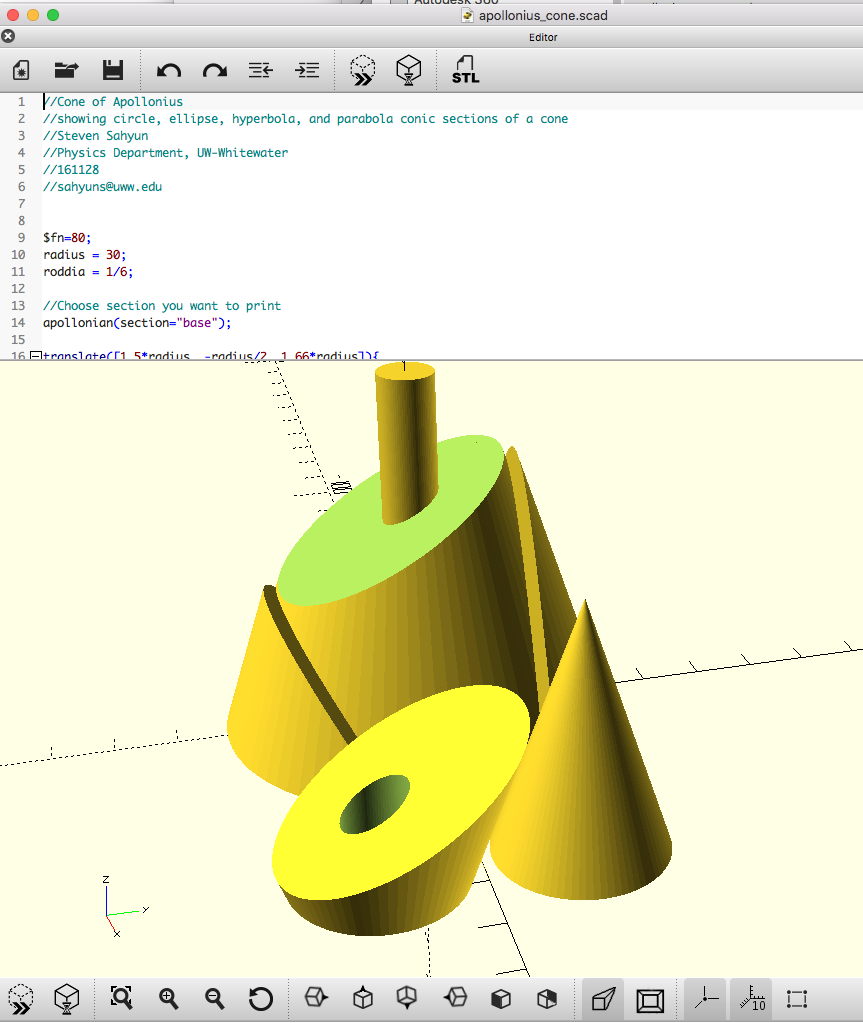Zoom out of the 3D view
The image size is (863, 1023).
[214, 998]
